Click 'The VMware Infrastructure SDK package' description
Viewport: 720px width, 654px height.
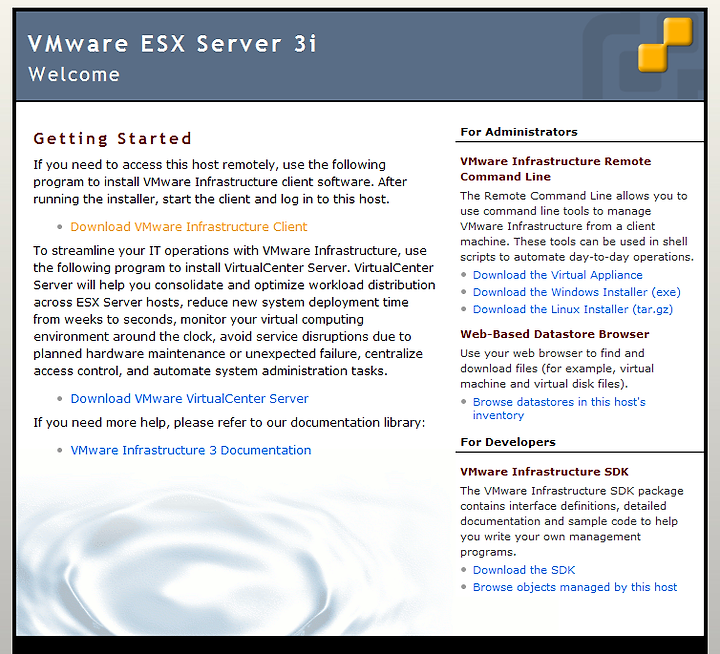[x=572, y=521]
